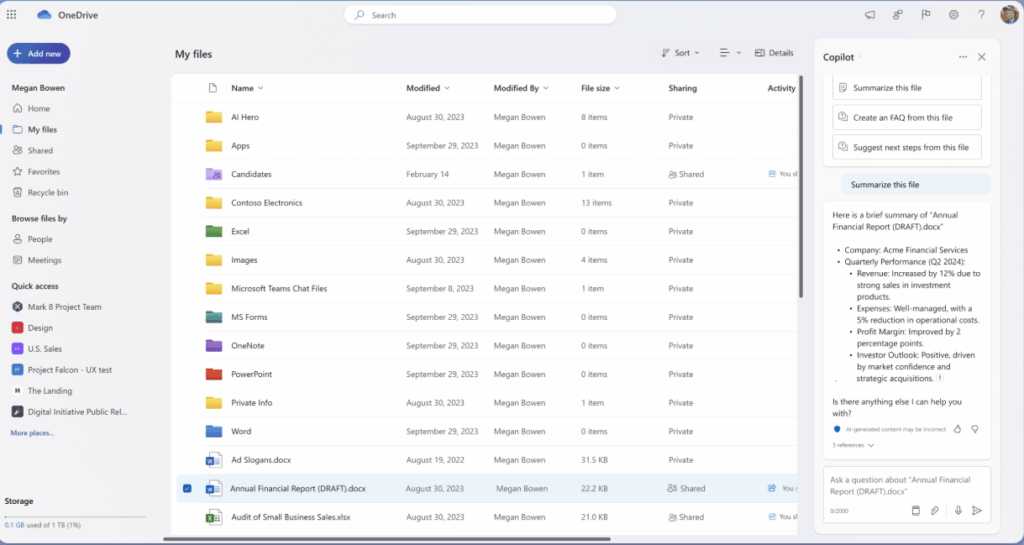
Task: Open the Private Info folder
Action: click(251, 403)
